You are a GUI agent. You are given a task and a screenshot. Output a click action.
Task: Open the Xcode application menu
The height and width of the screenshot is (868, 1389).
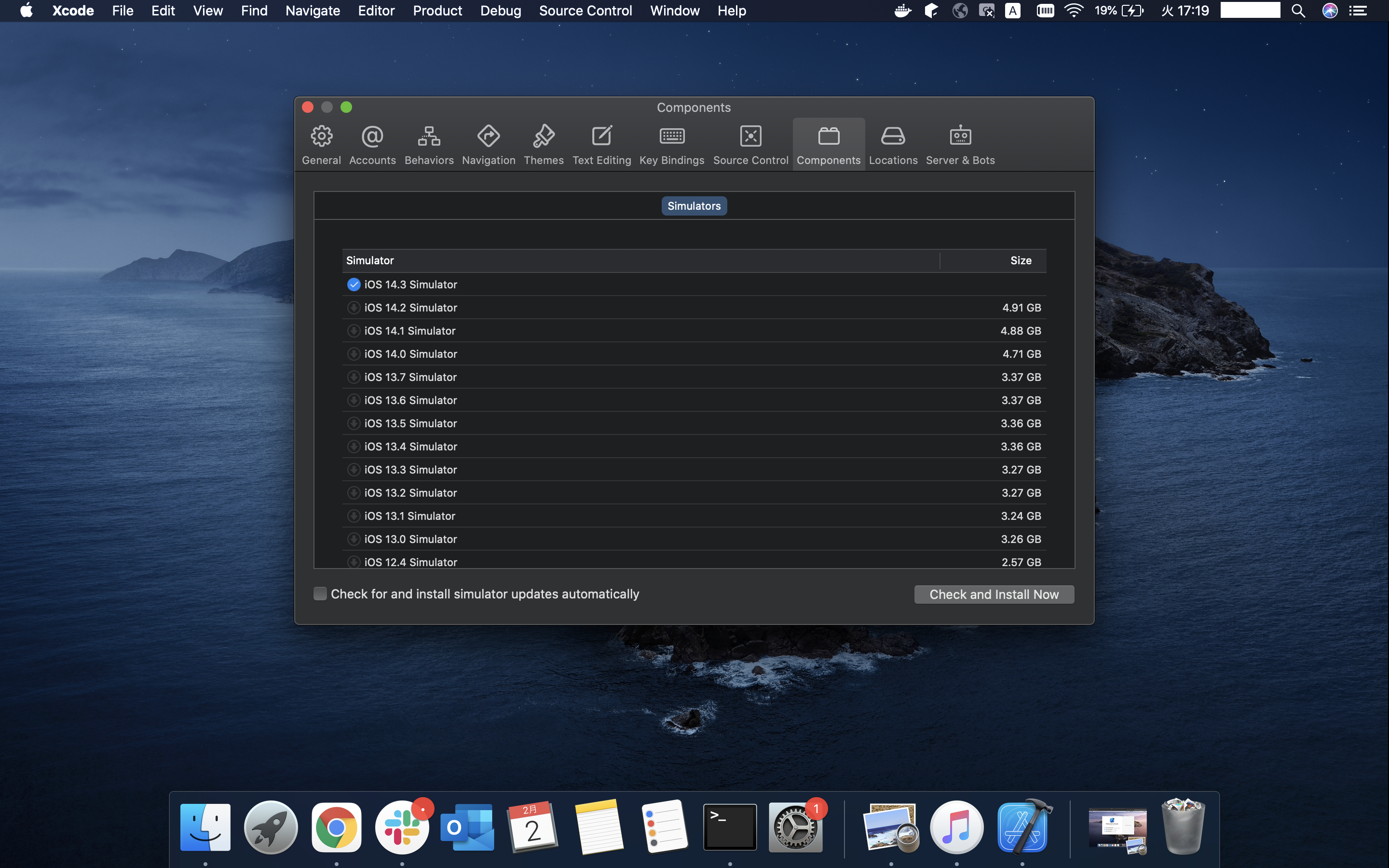pos(73,10)
